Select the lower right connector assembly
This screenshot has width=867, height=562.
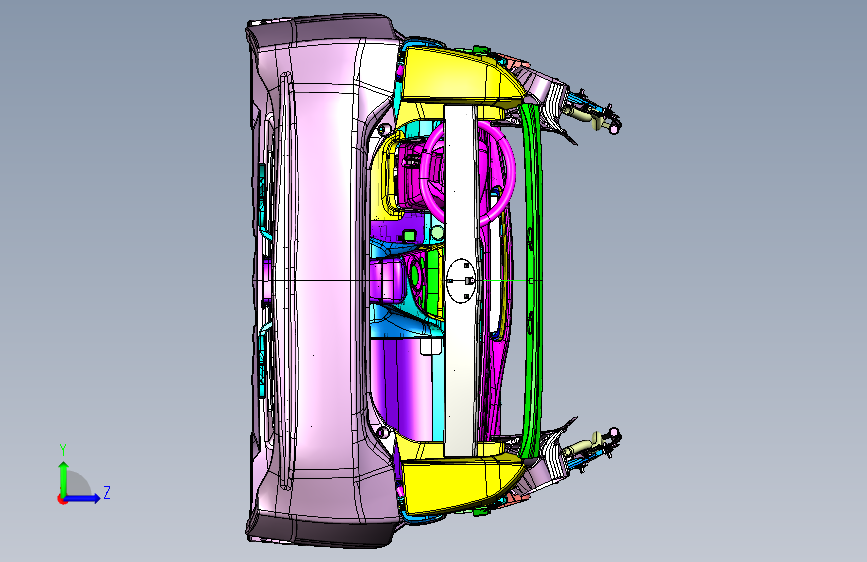pyautogui.click(x=592, y=447)
